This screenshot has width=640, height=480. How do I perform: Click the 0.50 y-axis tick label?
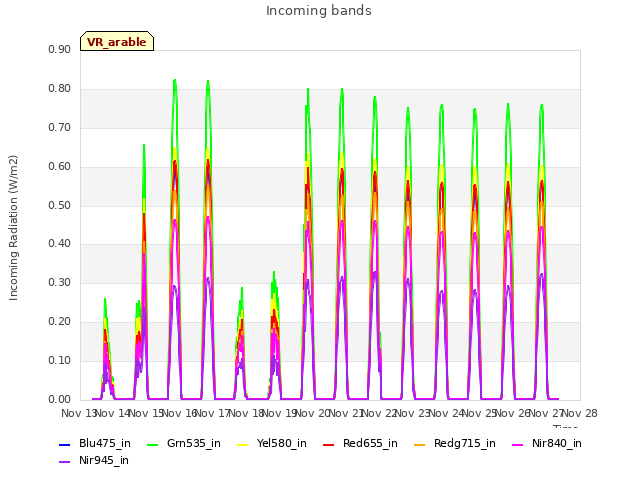59,205
